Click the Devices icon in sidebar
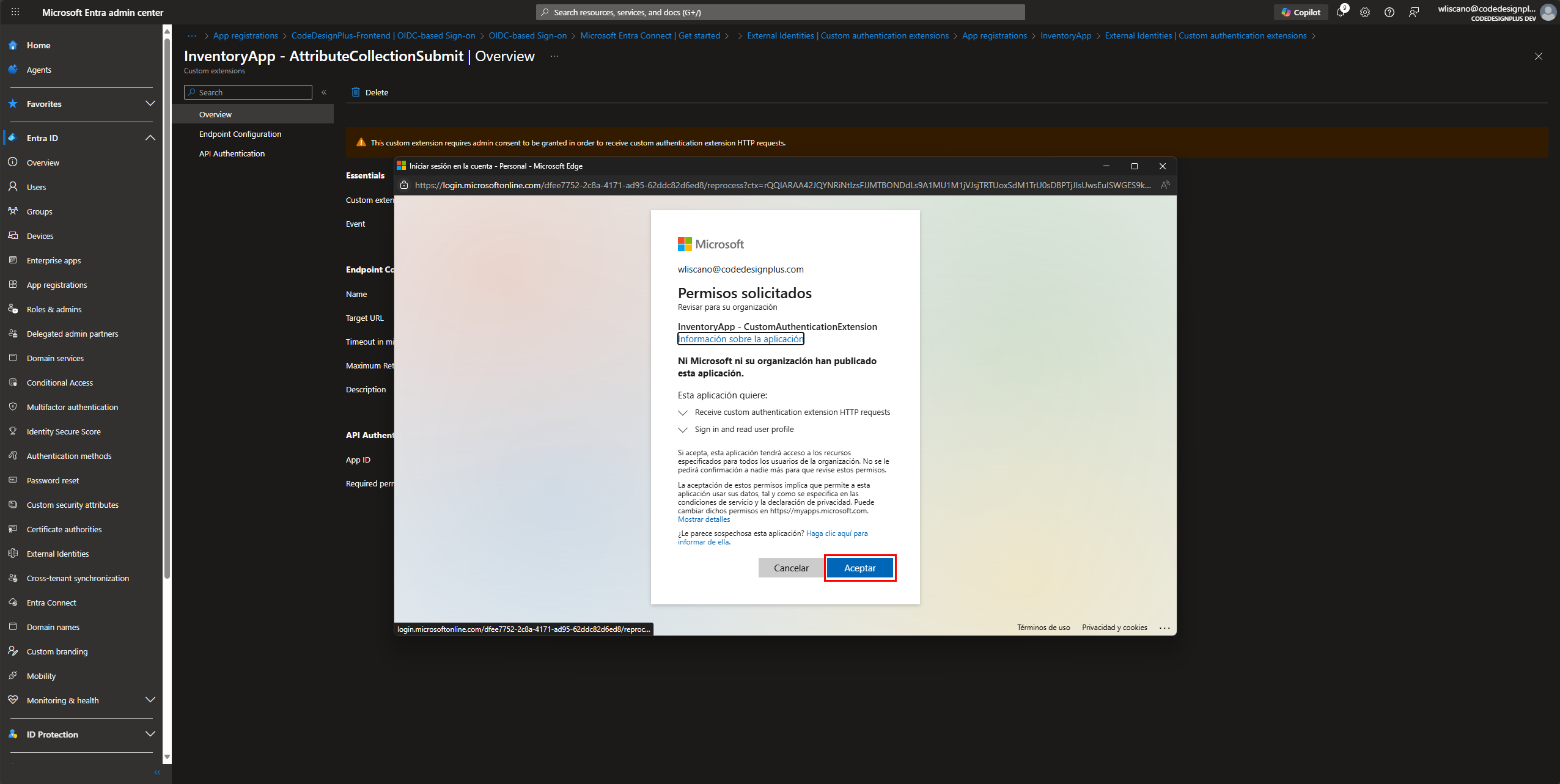1560x784 pixels. [x=13, y=236]
